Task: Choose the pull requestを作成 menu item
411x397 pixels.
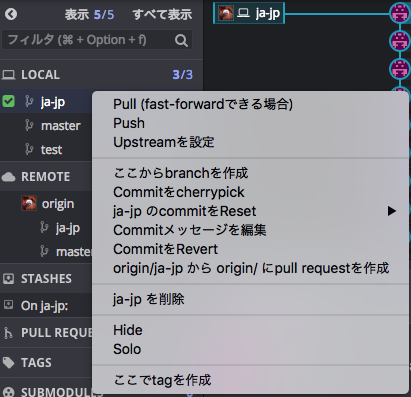Action: pos(250,268)
